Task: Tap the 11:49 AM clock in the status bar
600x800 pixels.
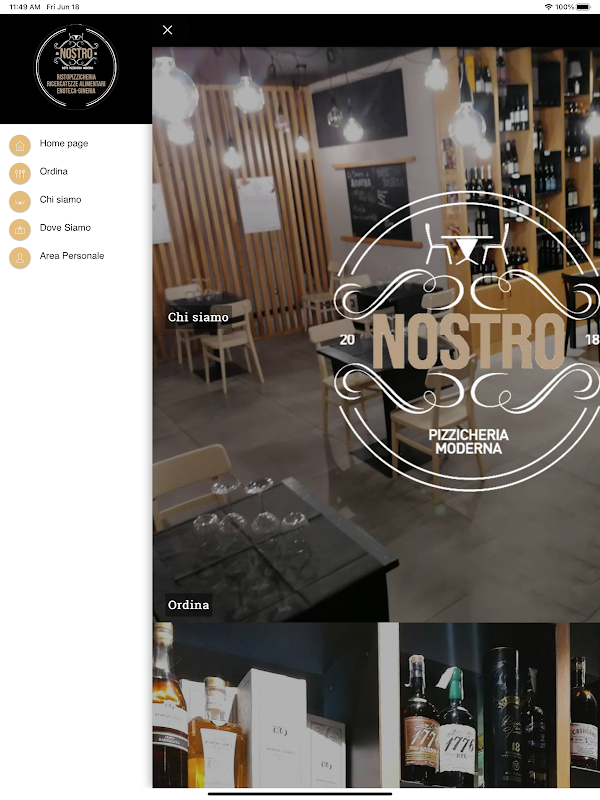Action: [x=25, y=7]
